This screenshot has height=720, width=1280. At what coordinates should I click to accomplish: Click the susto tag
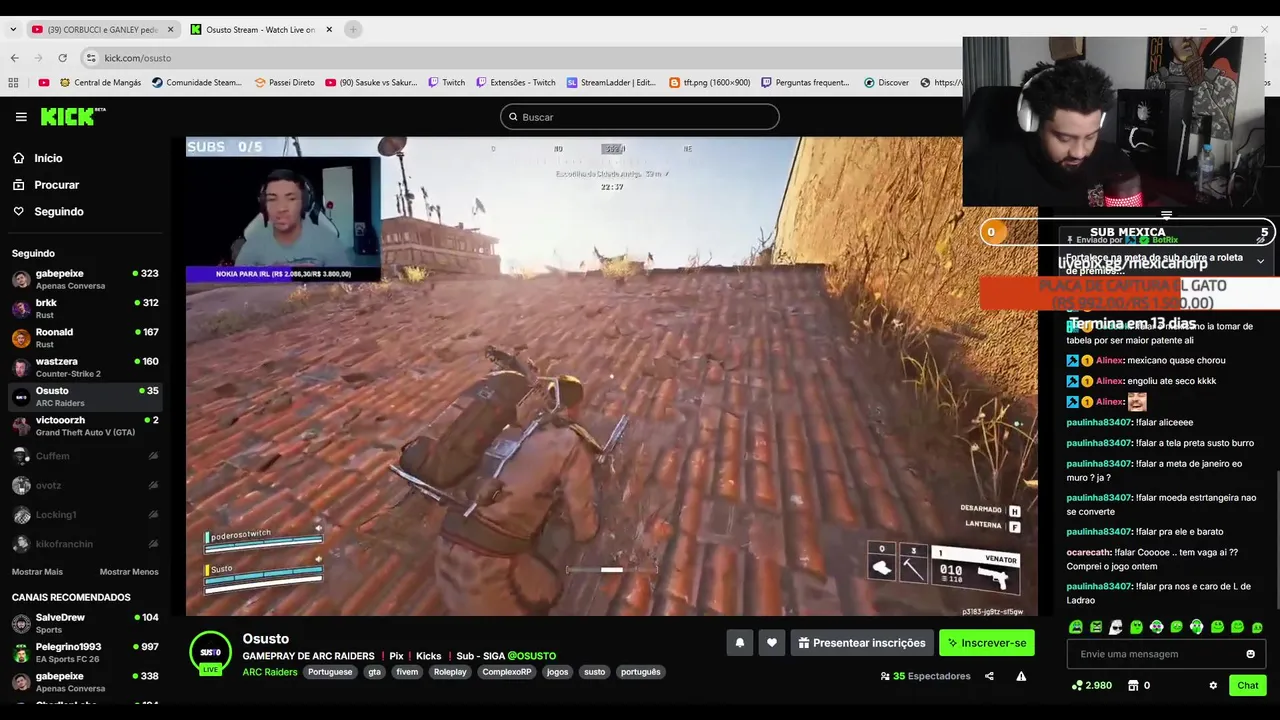click(x=595, y=672)
